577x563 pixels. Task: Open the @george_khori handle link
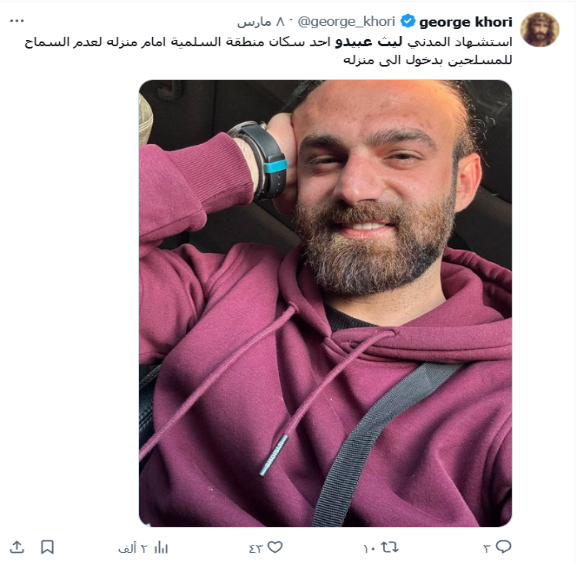(x=346, y=22)
